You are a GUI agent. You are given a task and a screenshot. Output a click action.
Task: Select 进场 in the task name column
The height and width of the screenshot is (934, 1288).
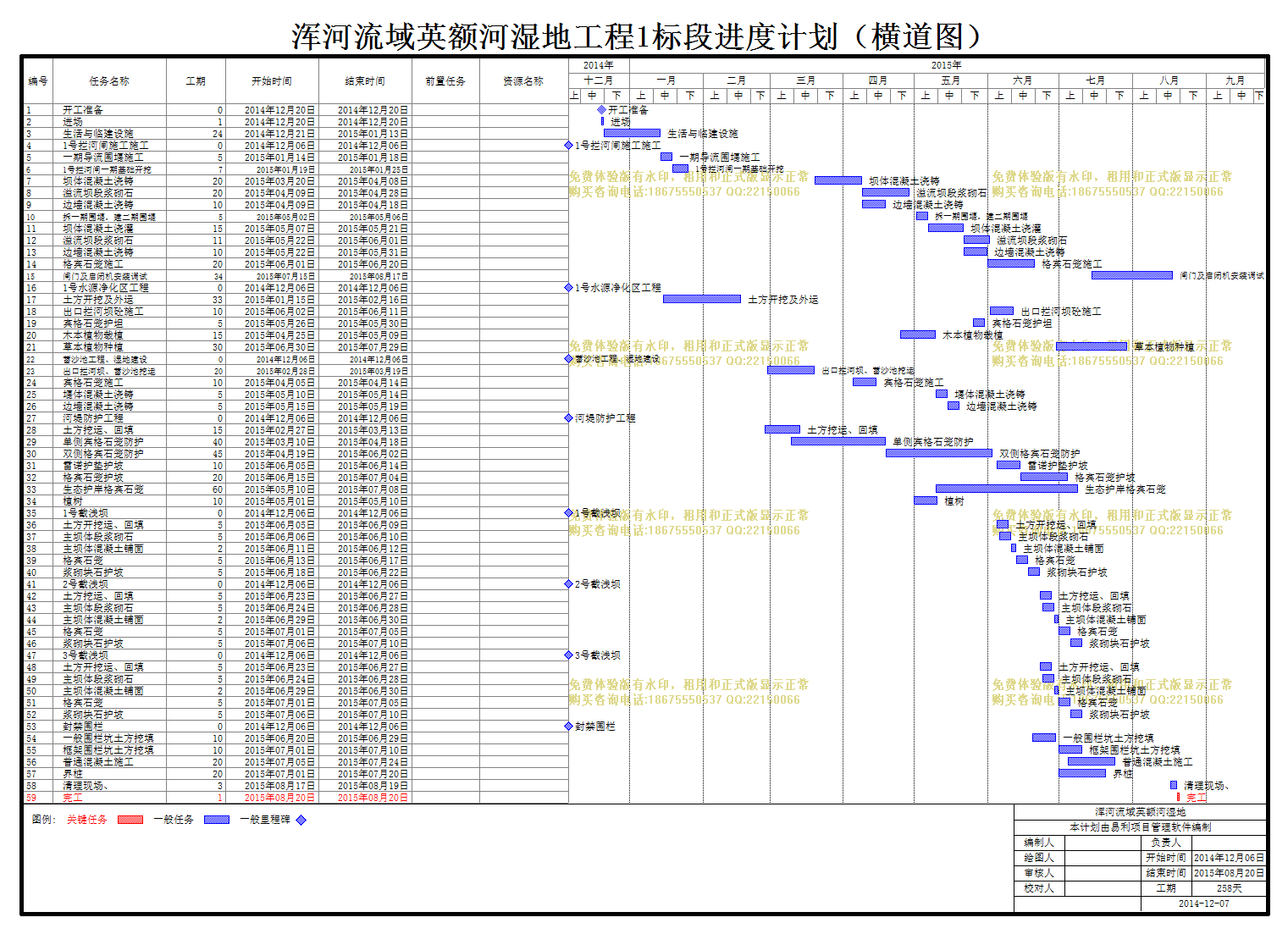click(x=73, y=122)
